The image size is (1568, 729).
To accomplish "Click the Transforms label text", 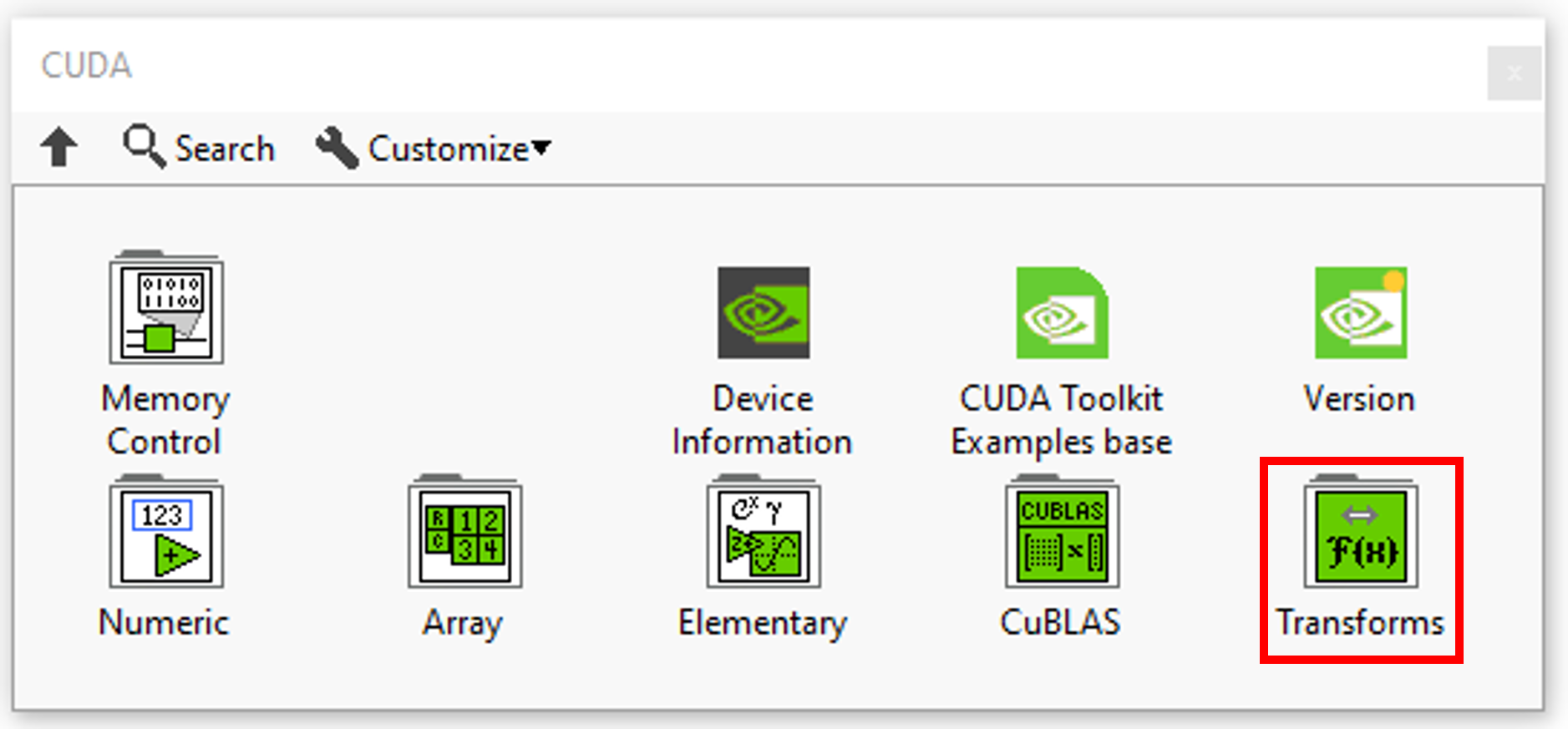I will tap(1360, 623).
